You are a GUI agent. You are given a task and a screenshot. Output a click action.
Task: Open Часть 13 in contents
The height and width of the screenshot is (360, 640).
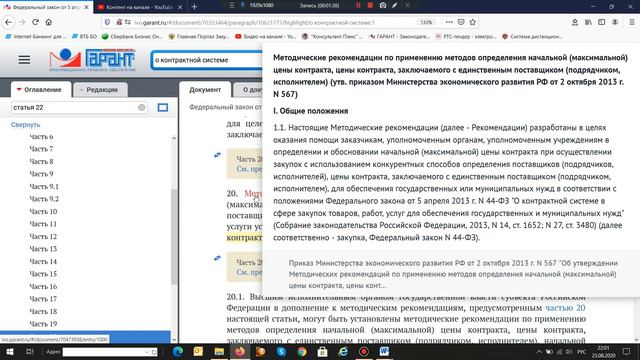tap(43, 249)
